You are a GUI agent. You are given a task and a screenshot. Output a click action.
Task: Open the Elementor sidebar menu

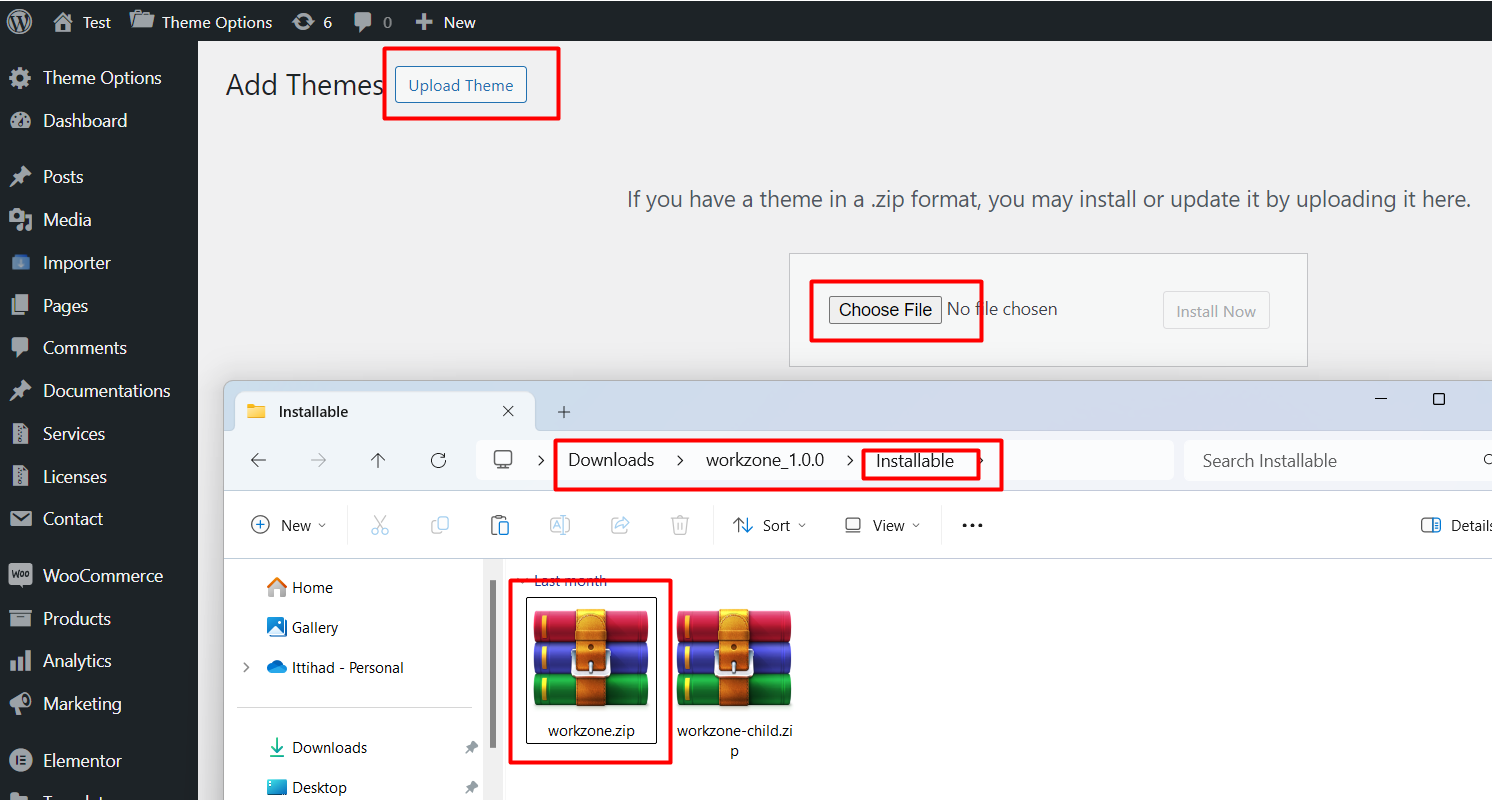click(x=82, y=761)
